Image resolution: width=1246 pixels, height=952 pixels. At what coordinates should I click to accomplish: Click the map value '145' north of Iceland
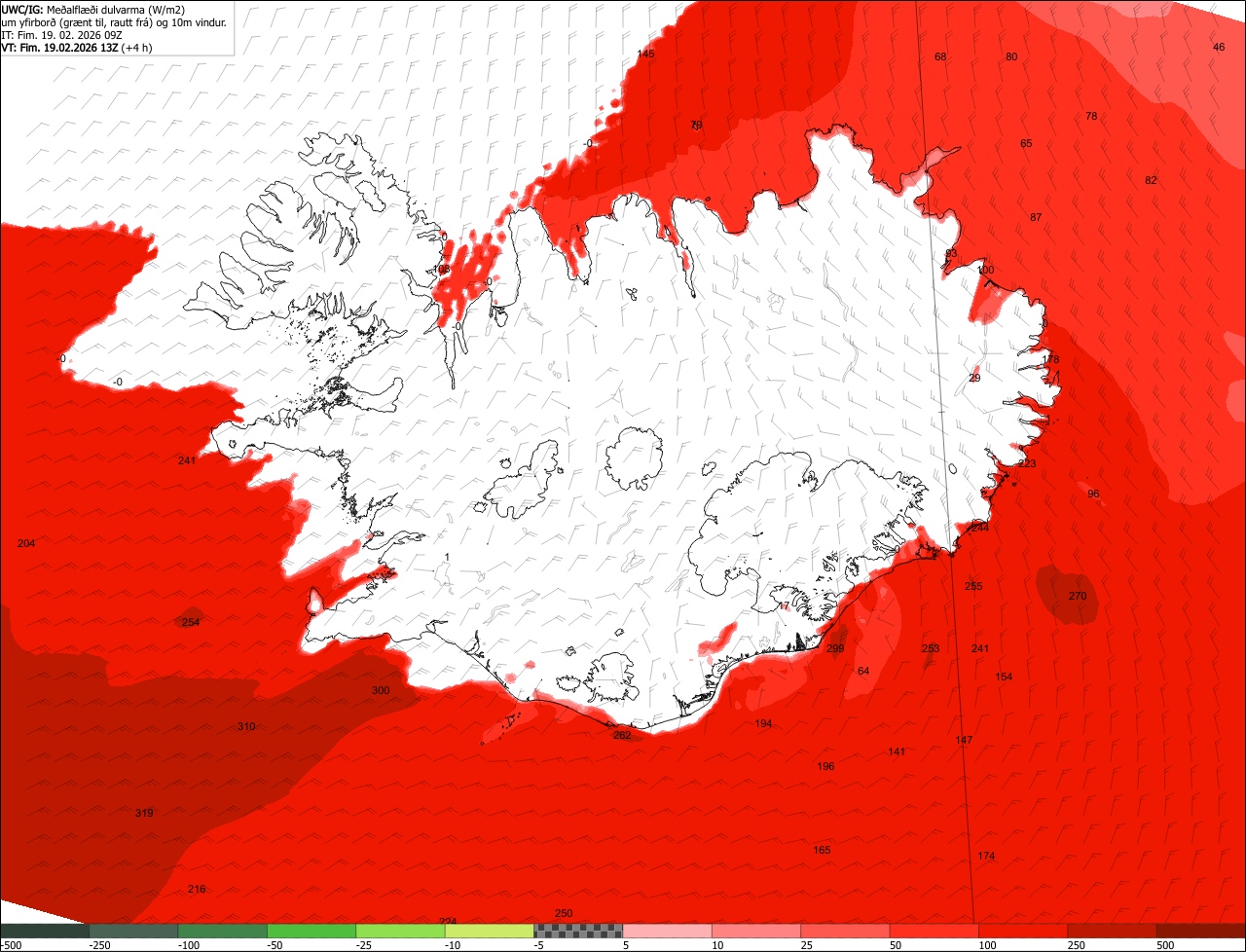645,54
